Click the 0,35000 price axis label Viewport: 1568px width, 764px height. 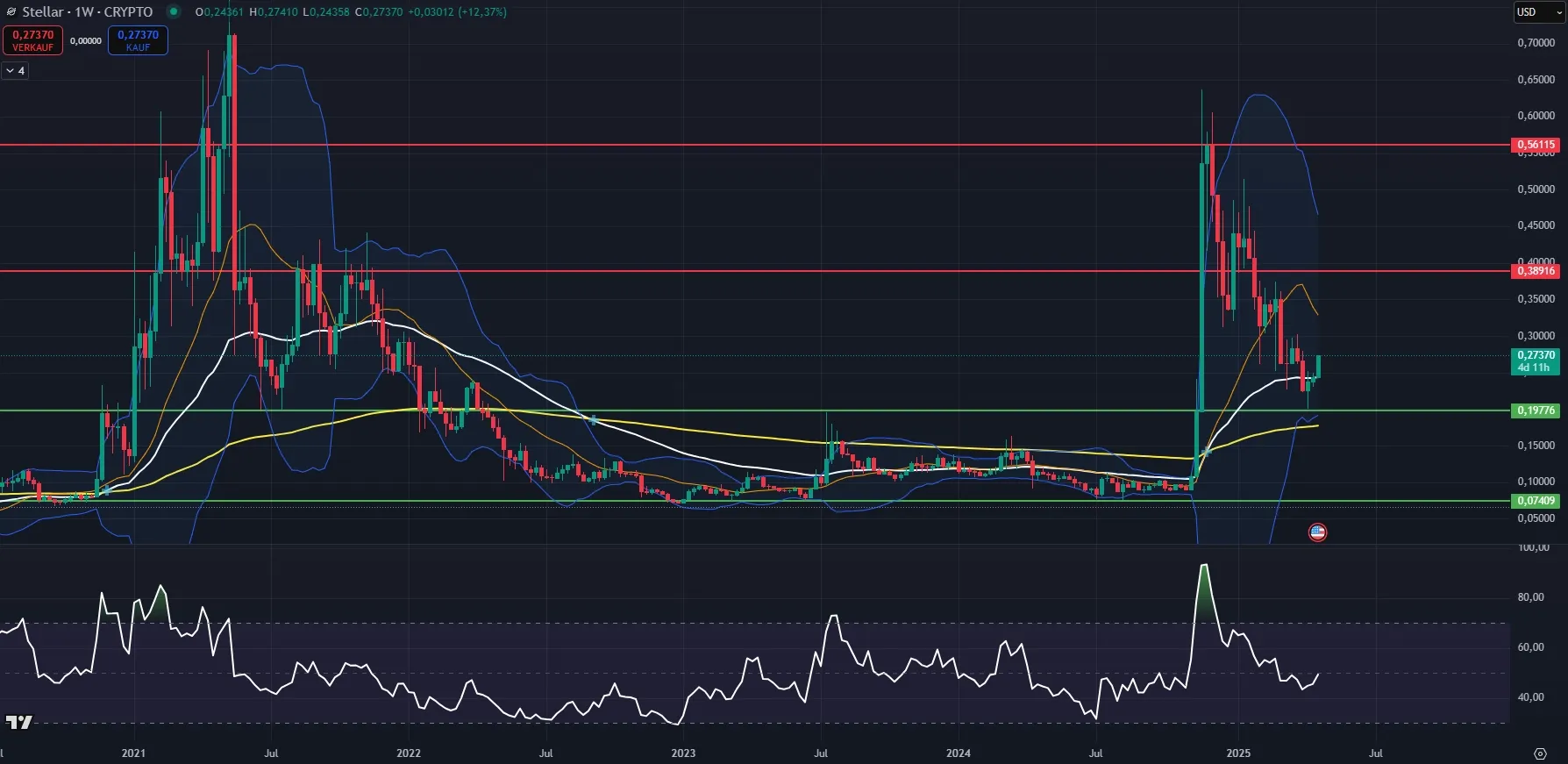pyautogui.click(x=1536, y=299)
